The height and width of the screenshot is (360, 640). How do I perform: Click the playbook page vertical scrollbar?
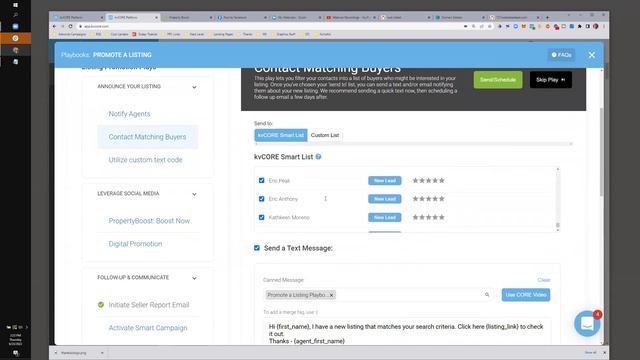pyautogui.click(x=601, y=152)
